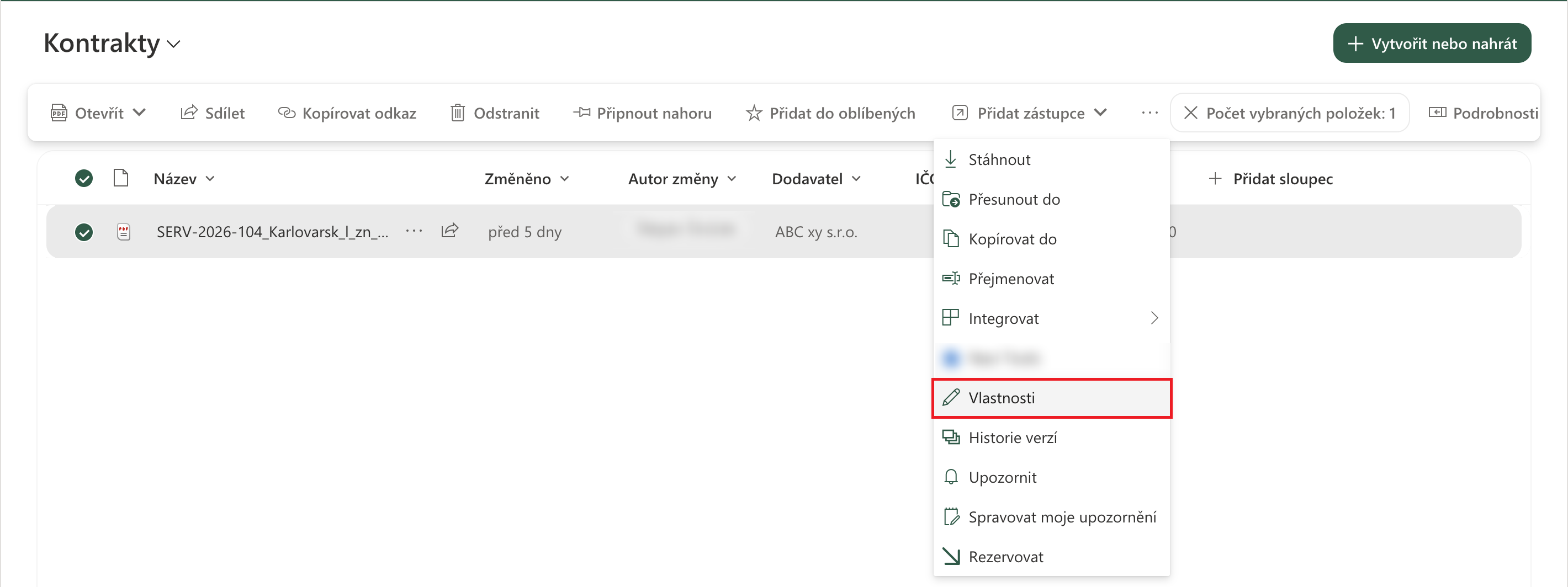Expand the Otevřít chevron
The width and height of the screenshot is (1568, 587).
139,113
